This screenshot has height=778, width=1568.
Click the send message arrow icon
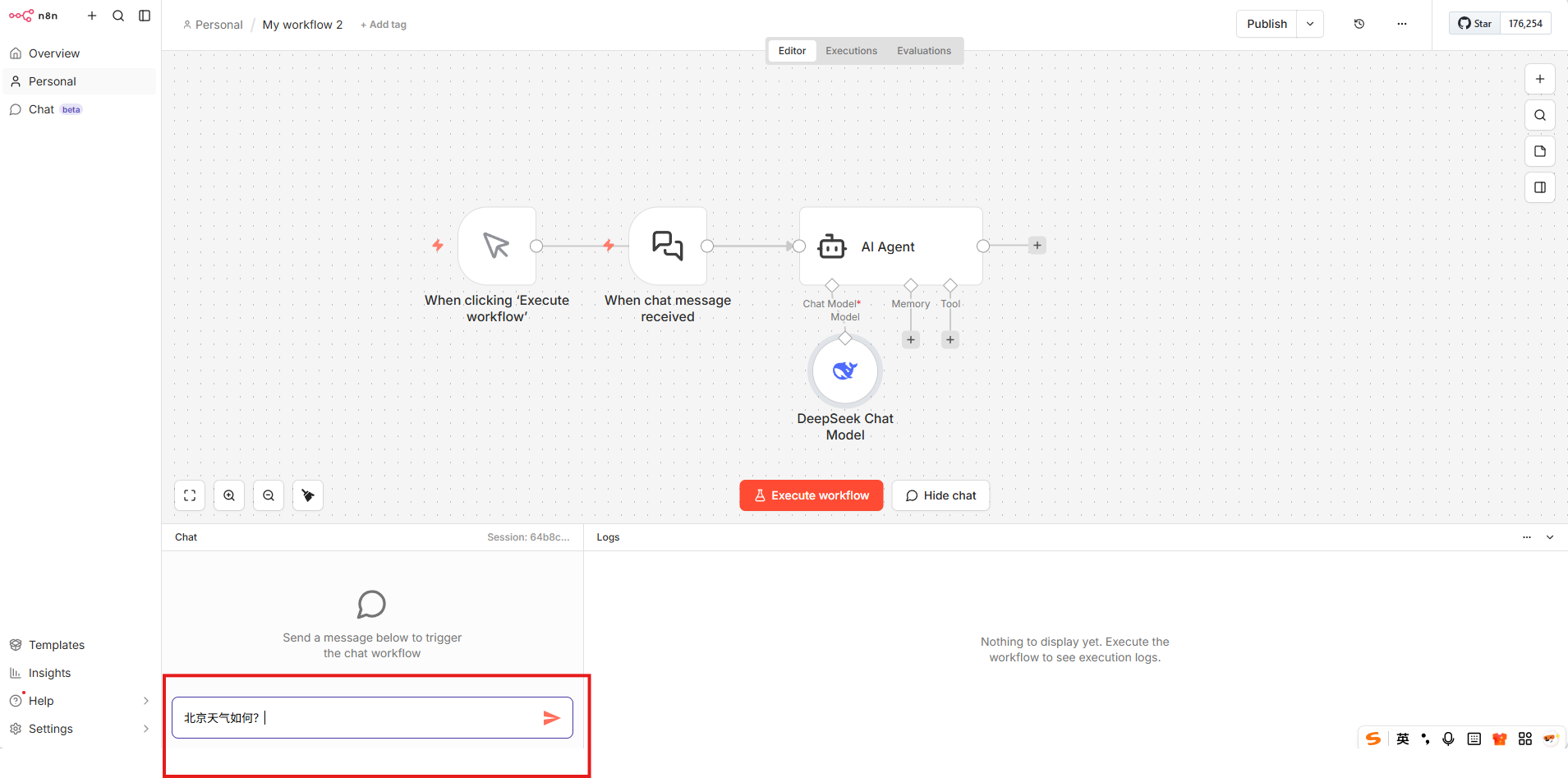(x=551, y=718)
